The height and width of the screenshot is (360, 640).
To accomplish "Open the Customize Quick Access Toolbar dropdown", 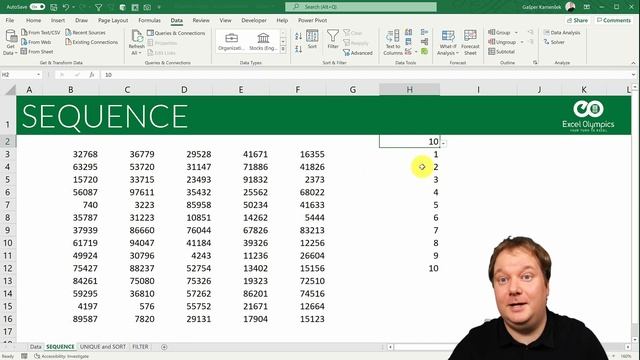I will tap(159, 7).
